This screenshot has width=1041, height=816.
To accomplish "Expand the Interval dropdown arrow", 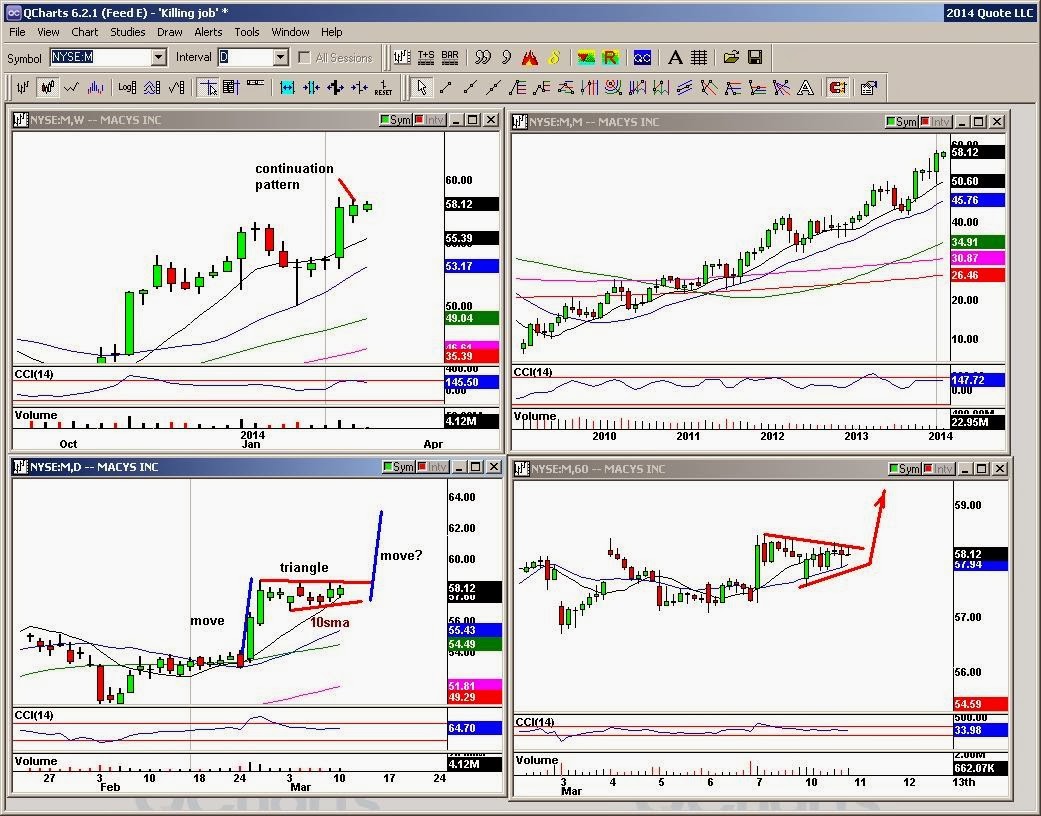I will (x=281, y=58).
